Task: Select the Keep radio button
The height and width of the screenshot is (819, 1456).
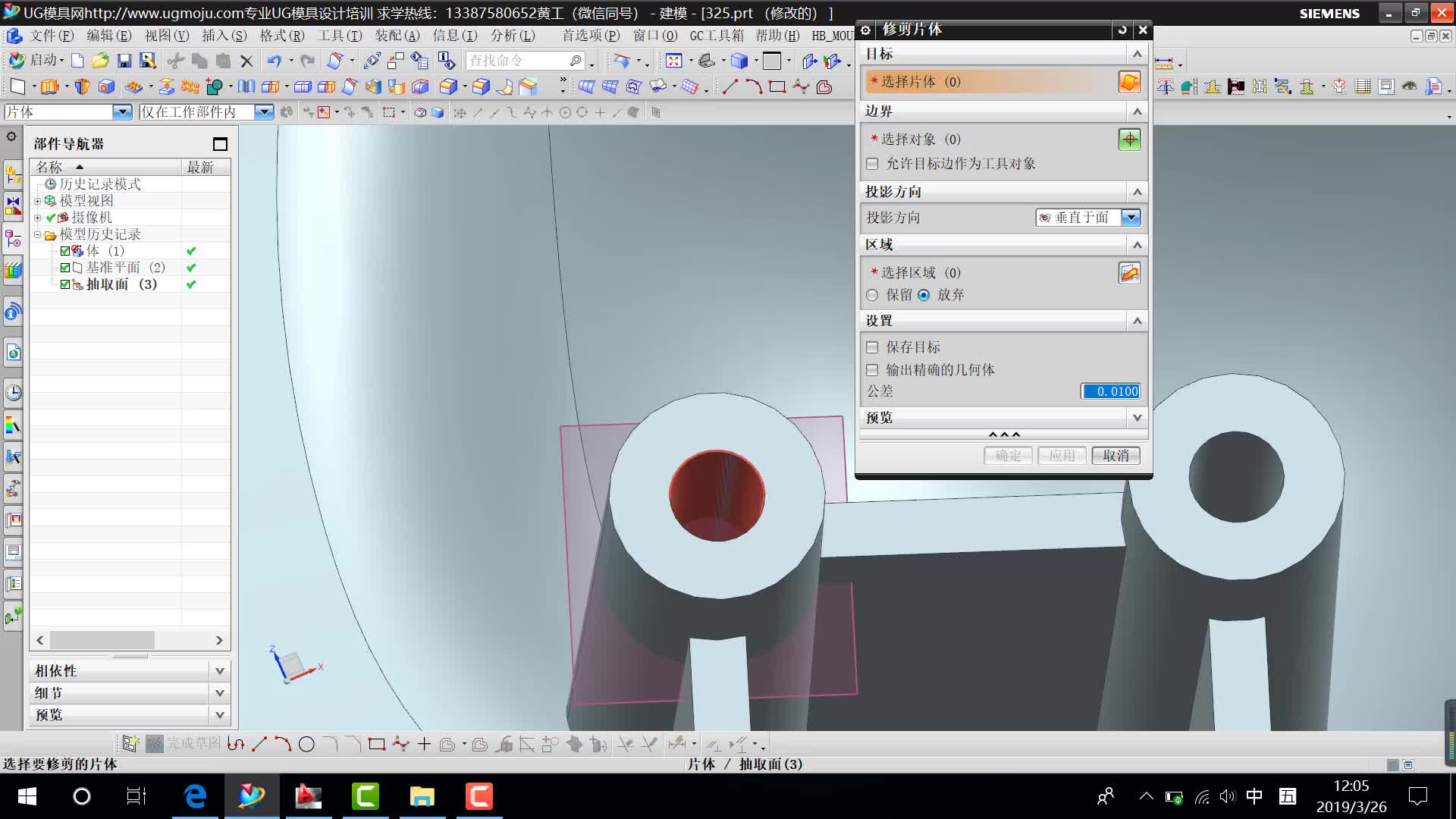Action: [873, 295]
